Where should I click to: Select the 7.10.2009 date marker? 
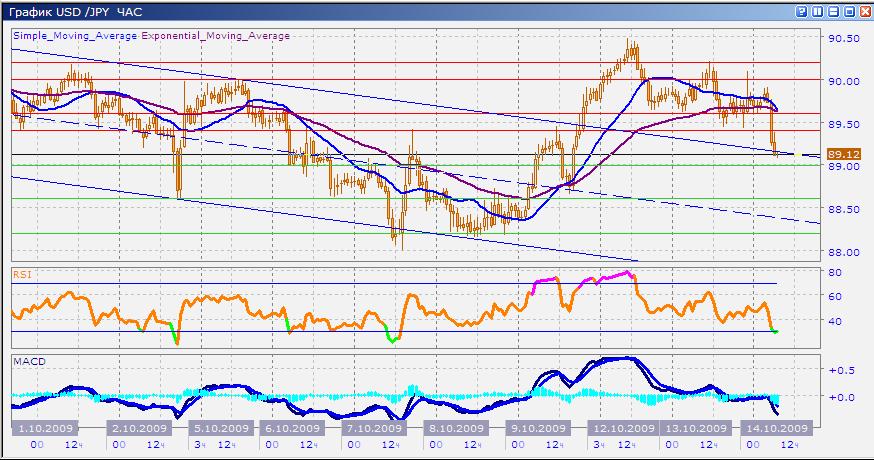(x=373, y=428)
